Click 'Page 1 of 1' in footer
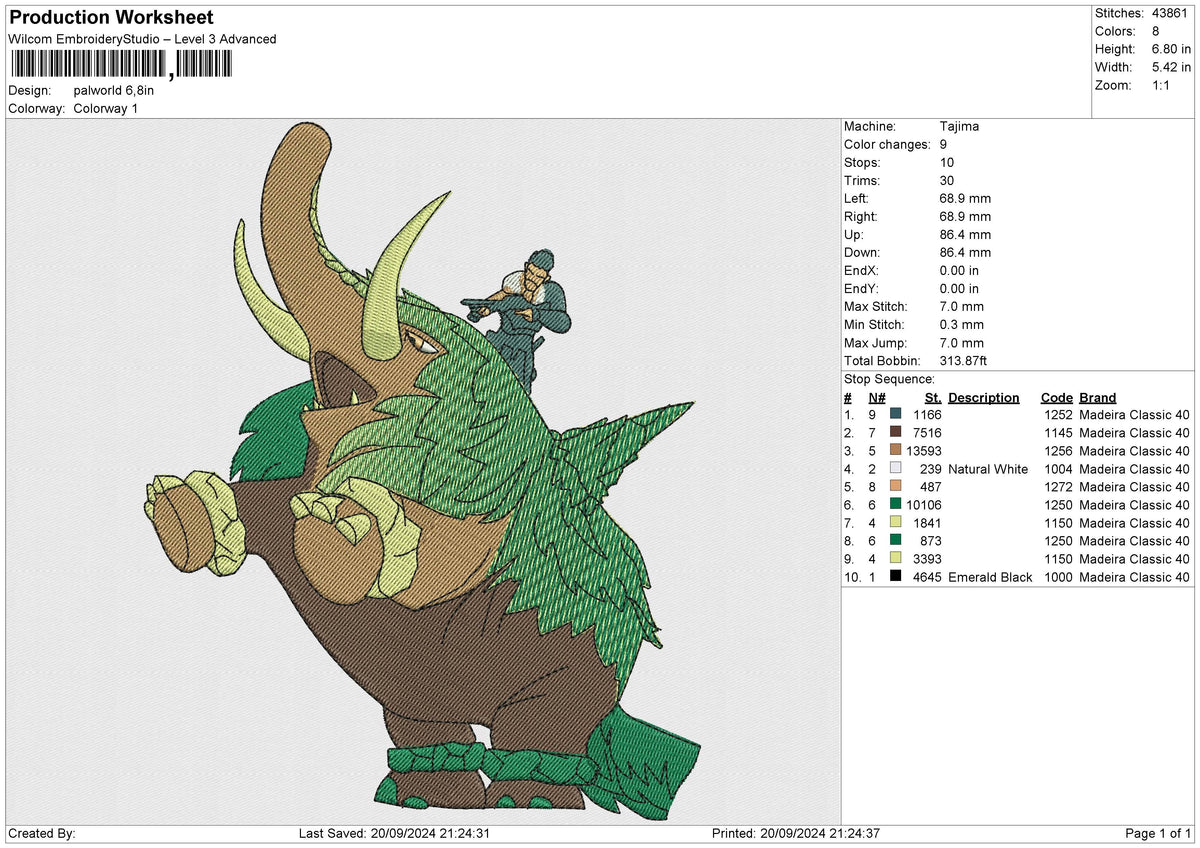The height and width of the screenshot is (848, 1200). [x=1158, y=834]
